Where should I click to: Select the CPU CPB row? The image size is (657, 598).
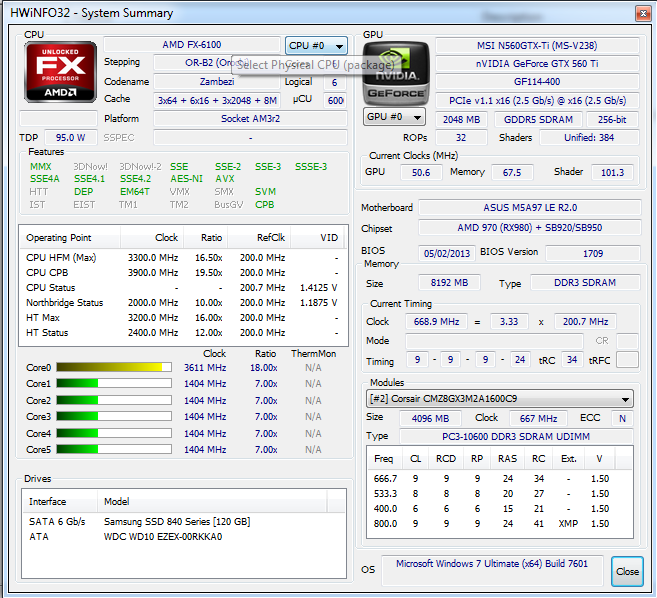click(182, 272)
